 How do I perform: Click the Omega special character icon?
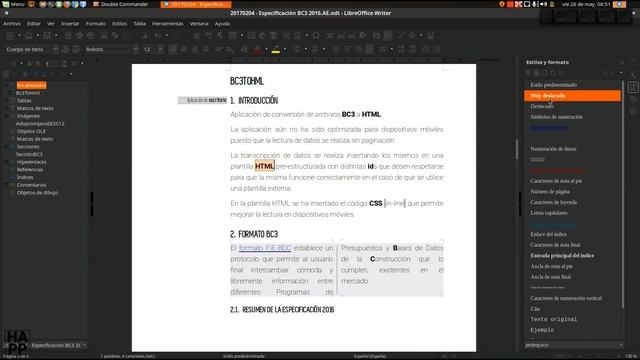tap(316, 36)
